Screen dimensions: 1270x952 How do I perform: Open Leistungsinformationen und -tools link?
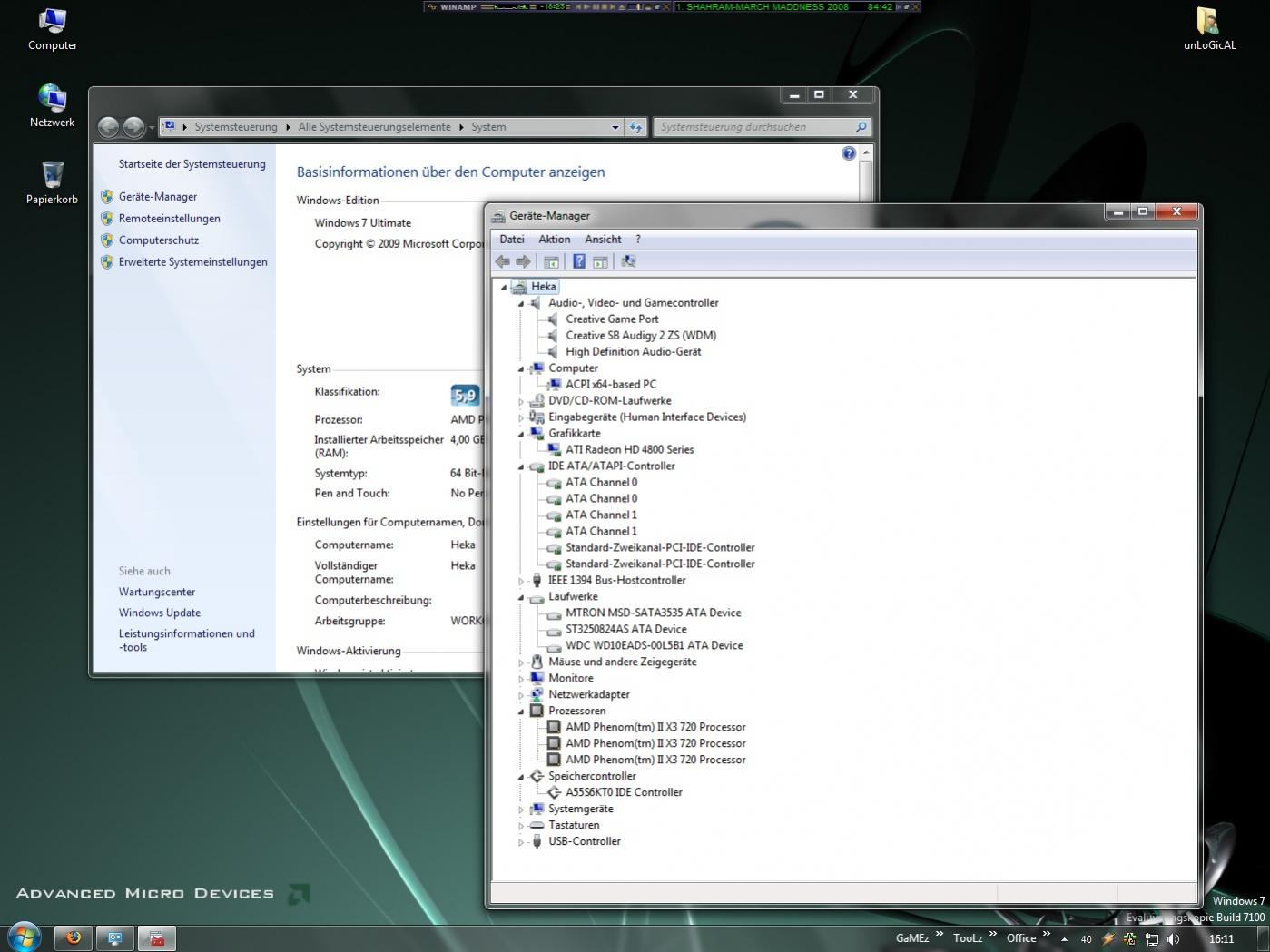click(187, 640)
